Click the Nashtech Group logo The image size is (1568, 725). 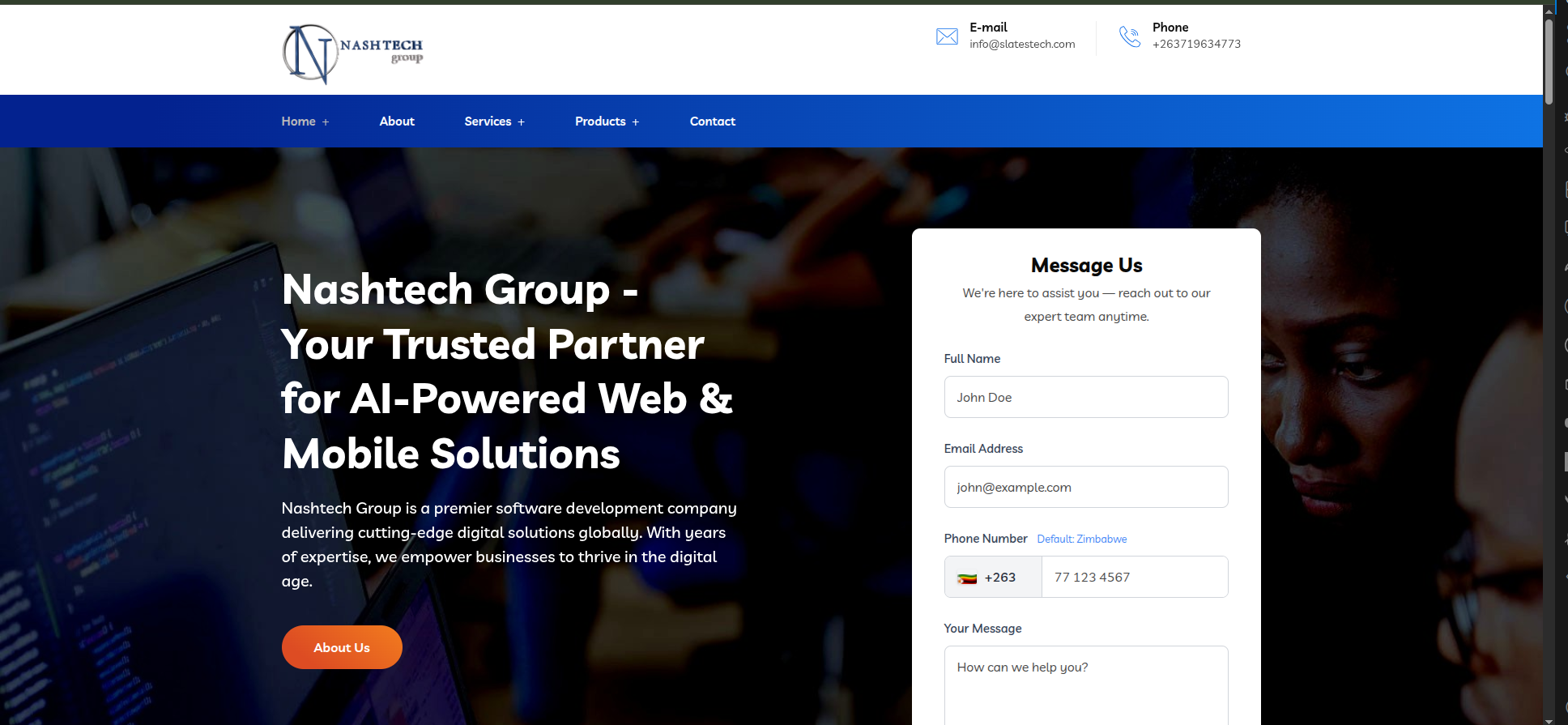click(x=352, y=53)
